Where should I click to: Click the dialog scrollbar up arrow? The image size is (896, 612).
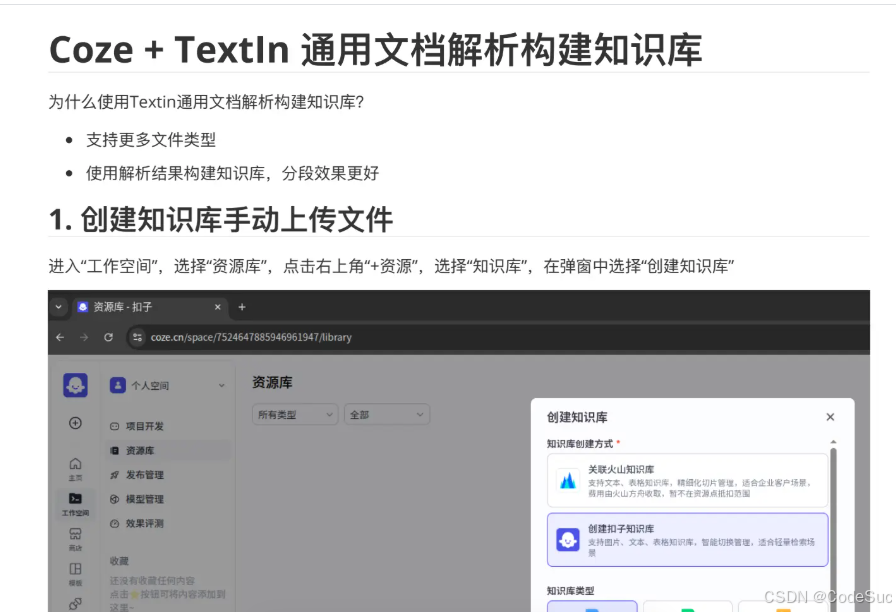[x=833, y=442]
